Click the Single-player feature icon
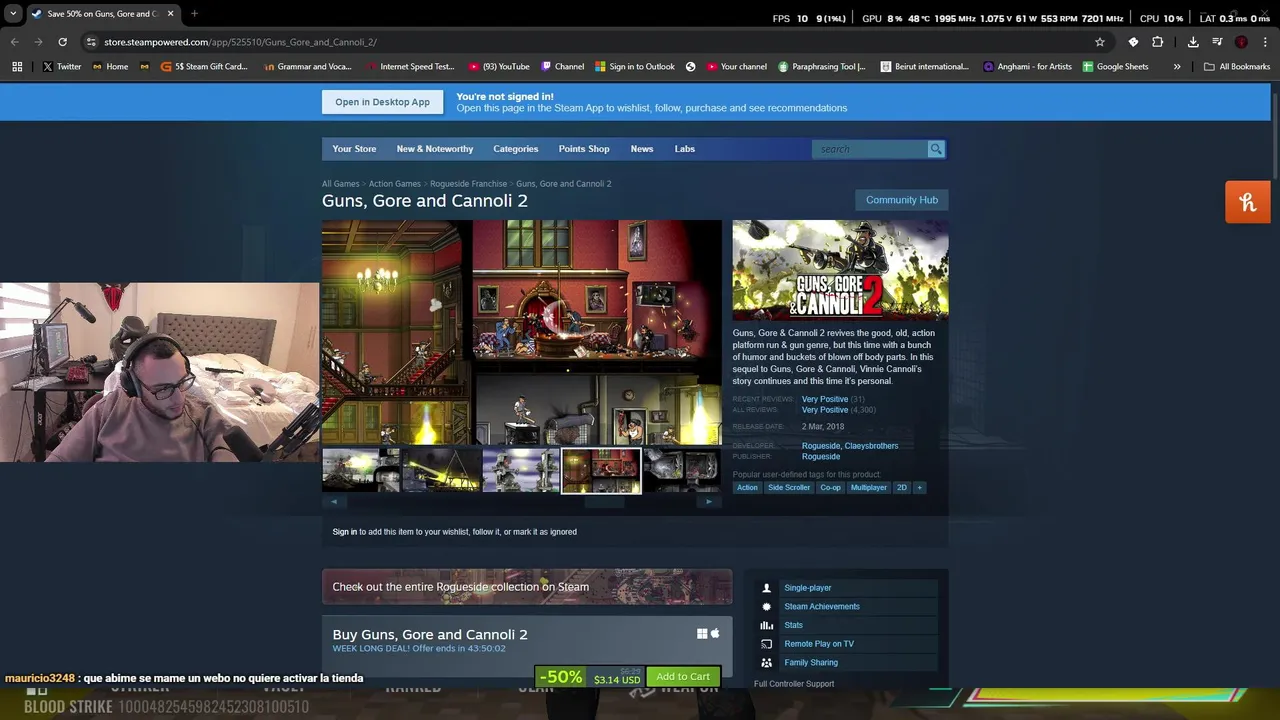Viewport: 1280px width, 720px height. [x=767, y=588]
